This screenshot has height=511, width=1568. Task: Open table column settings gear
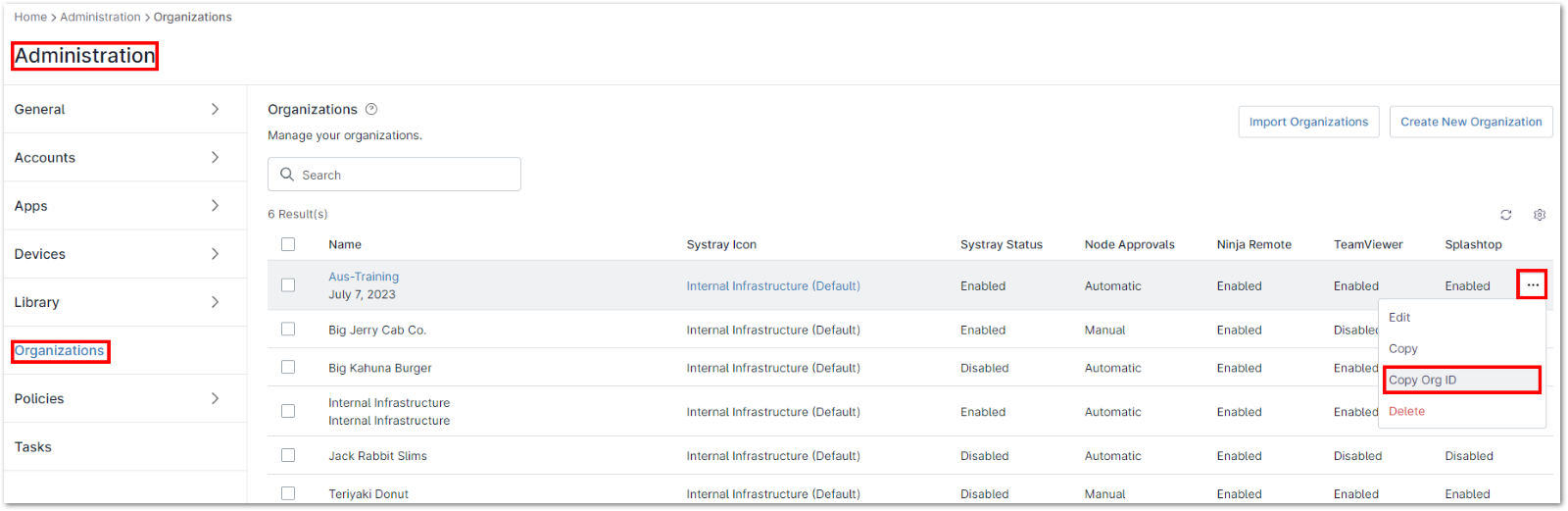1540,215
